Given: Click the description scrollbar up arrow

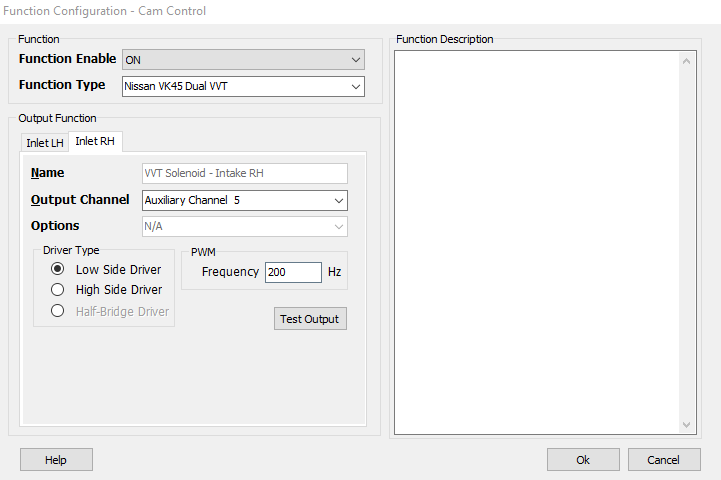Looking at the screenshot, I should 687,61.
